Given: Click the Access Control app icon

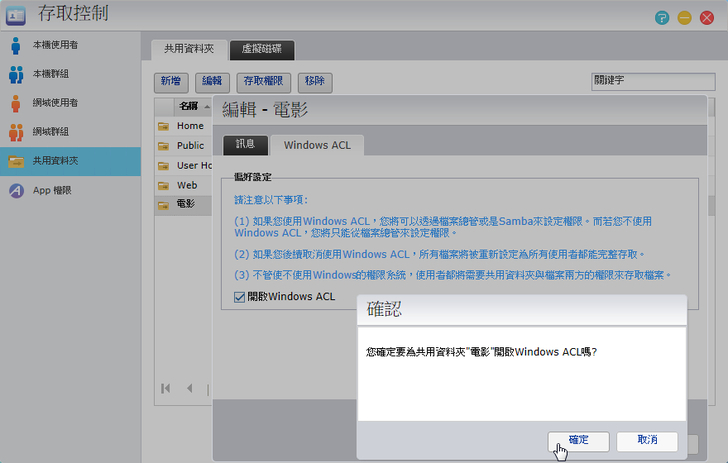Looking at the screenshot, I should [x=15, y=16].
